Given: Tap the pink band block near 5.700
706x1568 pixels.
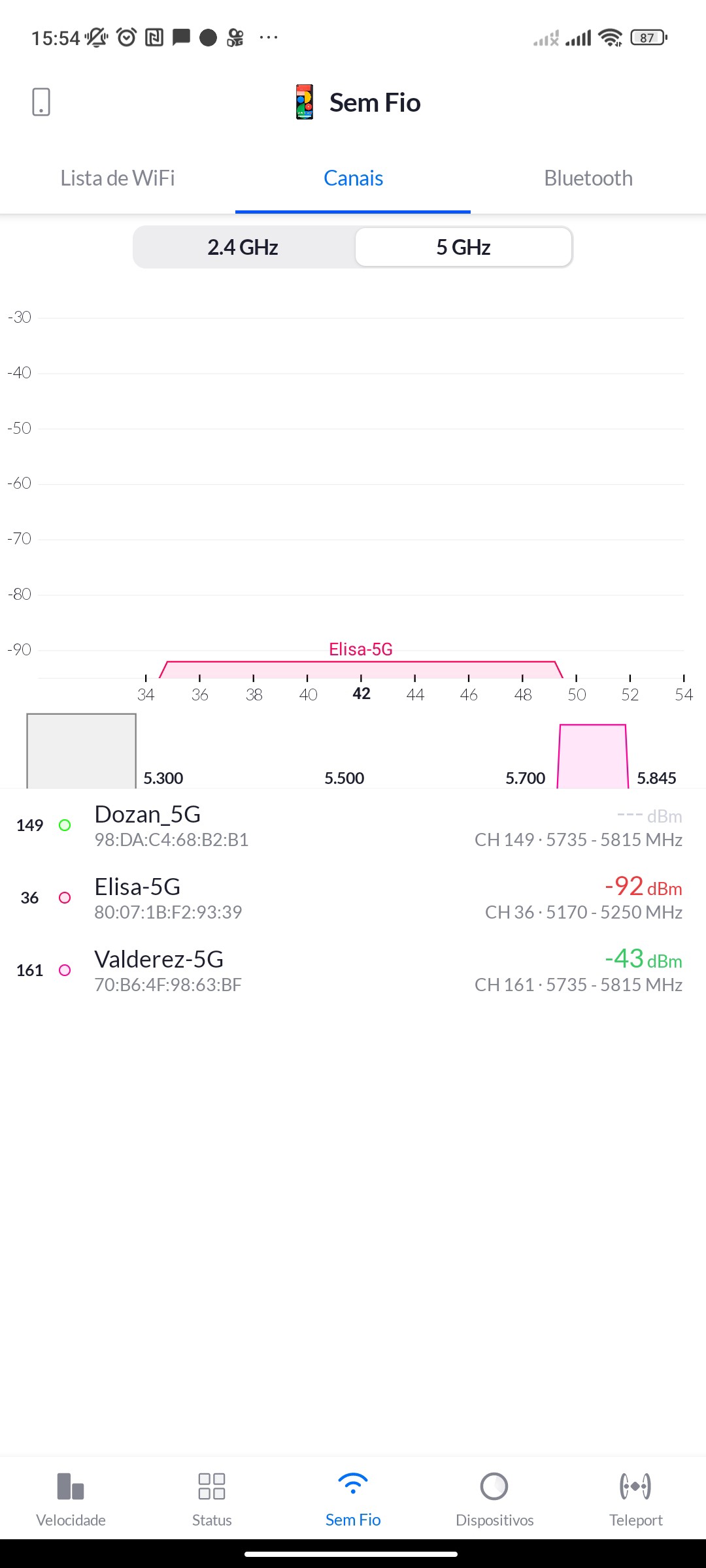Looking at the screenshot, I should tap(593, 756).
